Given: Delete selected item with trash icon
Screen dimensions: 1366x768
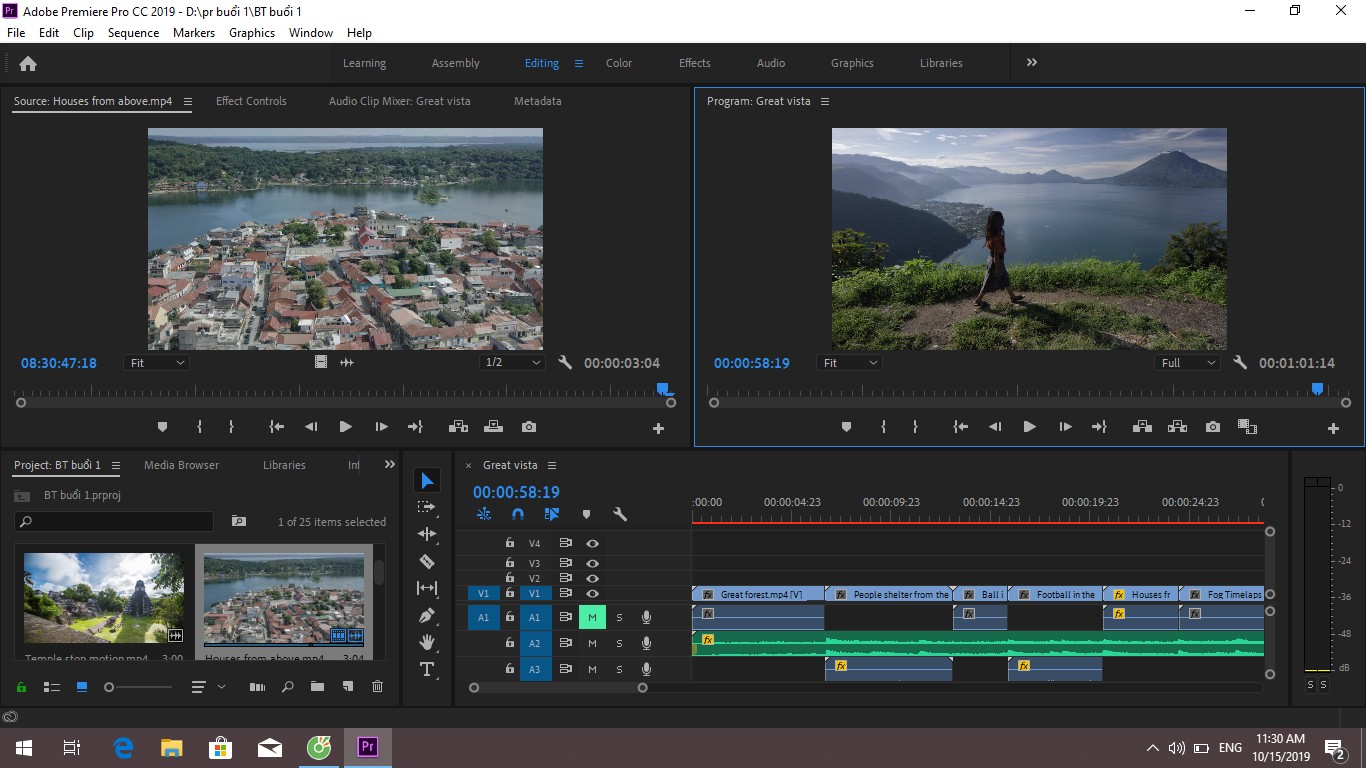Looking at the screenshot, I should pos(377,687).
